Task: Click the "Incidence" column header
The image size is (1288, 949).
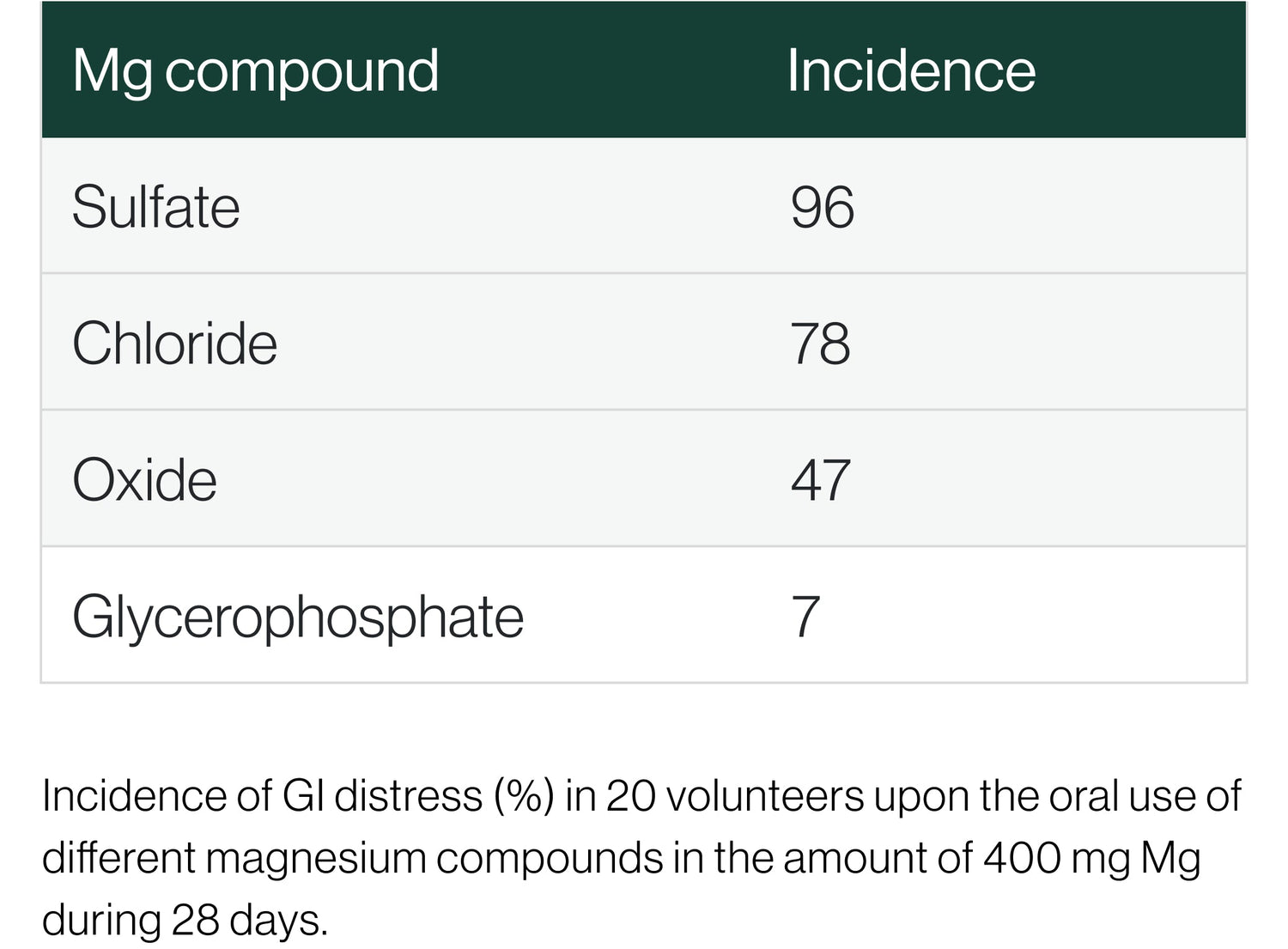Action: [x=910, y=70]
